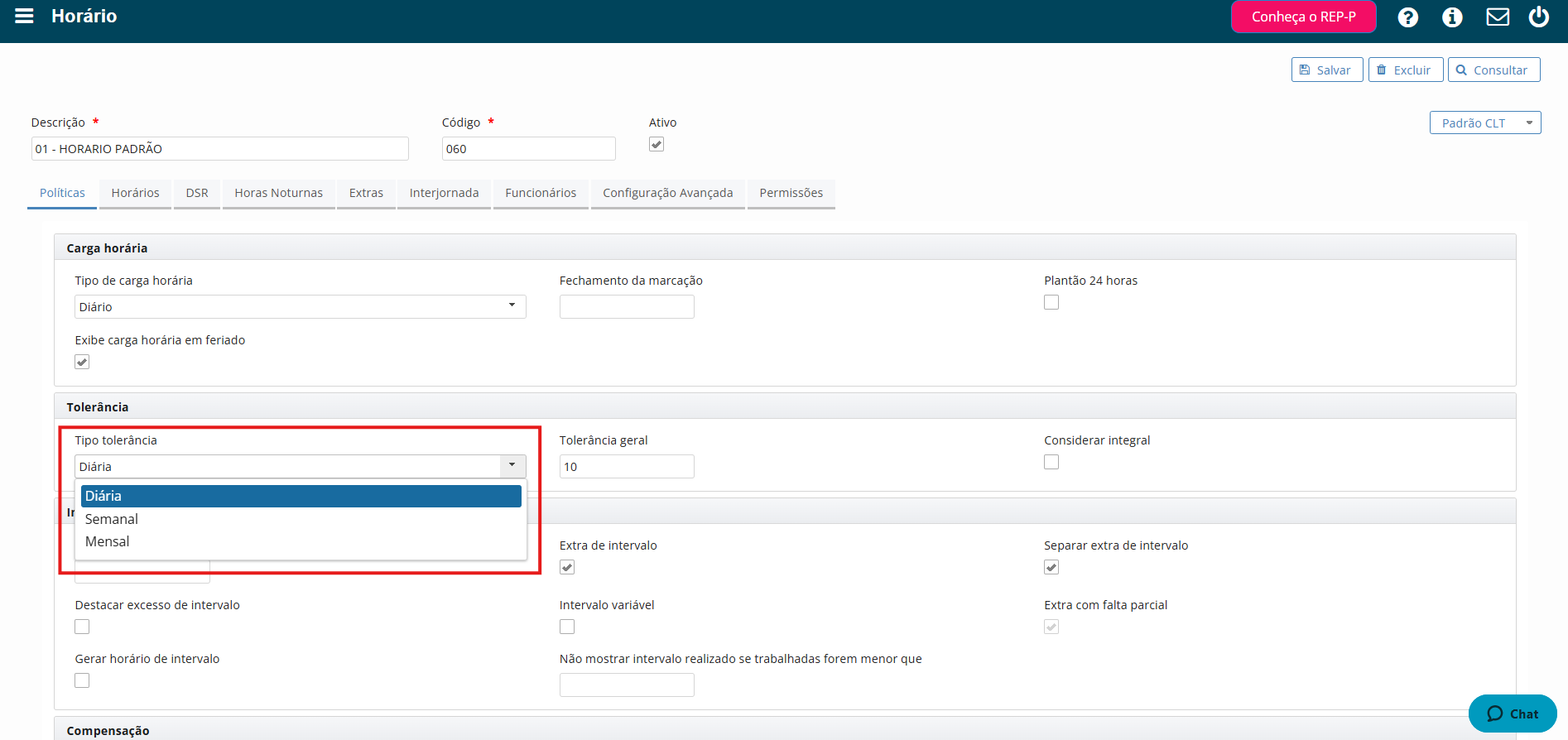Enable Destacar excesso de intervalo checkbox

coord(82,627)
